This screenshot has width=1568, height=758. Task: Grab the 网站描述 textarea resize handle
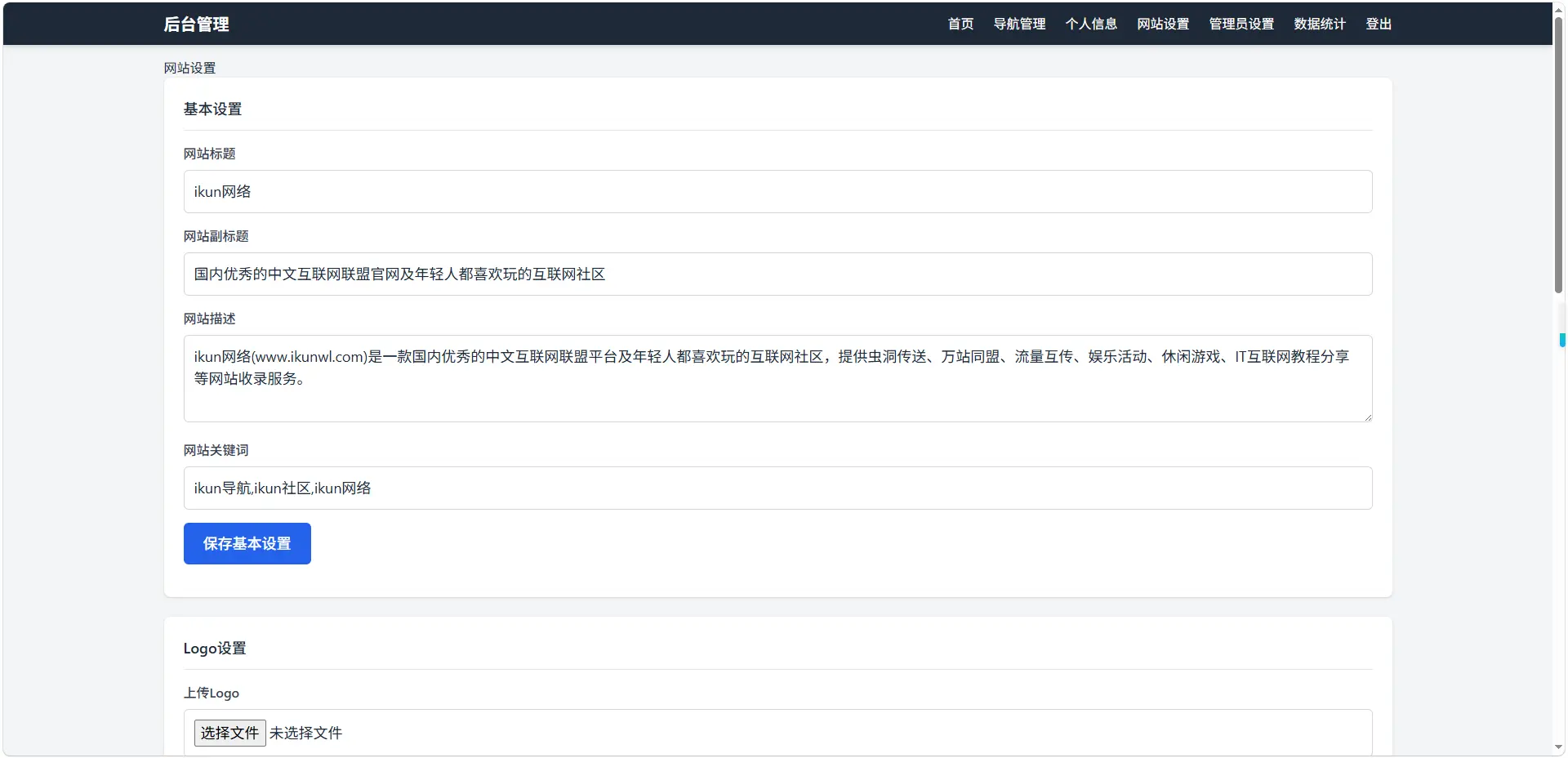1367,417
